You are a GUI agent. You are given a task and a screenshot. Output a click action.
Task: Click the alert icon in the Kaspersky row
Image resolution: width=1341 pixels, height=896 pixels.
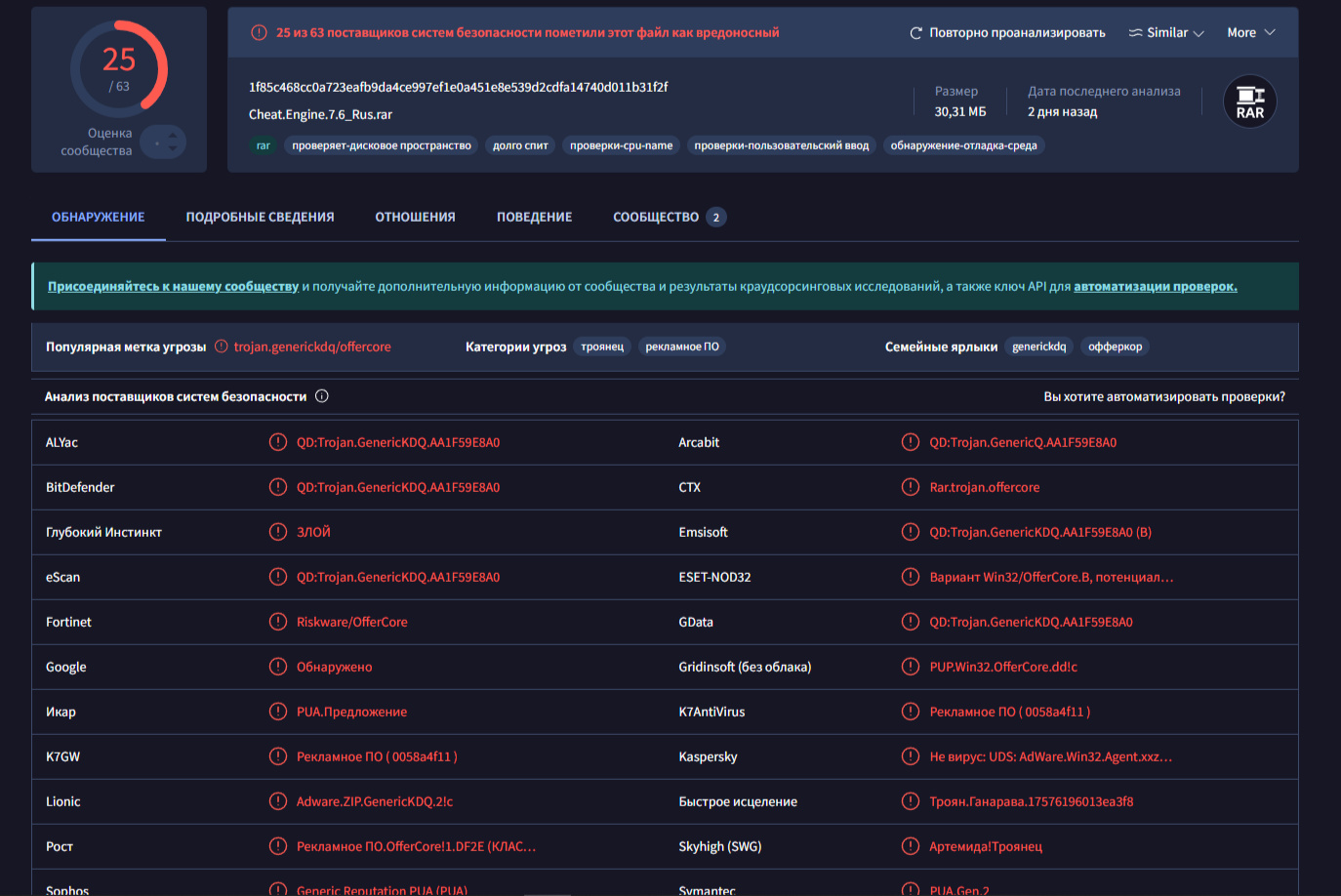pyautogui.click(x=910, y=756)
